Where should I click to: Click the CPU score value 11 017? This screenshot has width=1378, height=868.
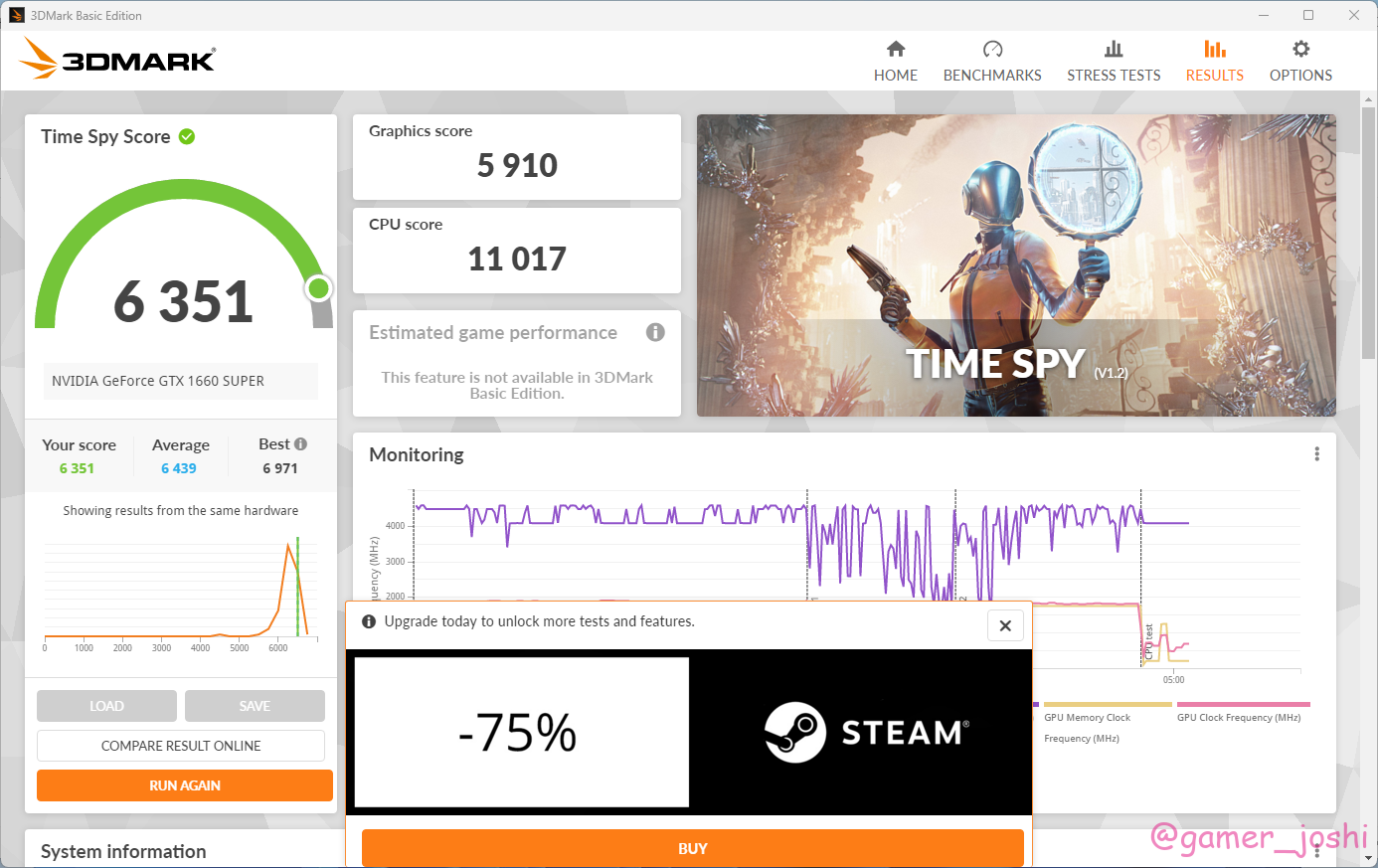click(x=517, y=259)
